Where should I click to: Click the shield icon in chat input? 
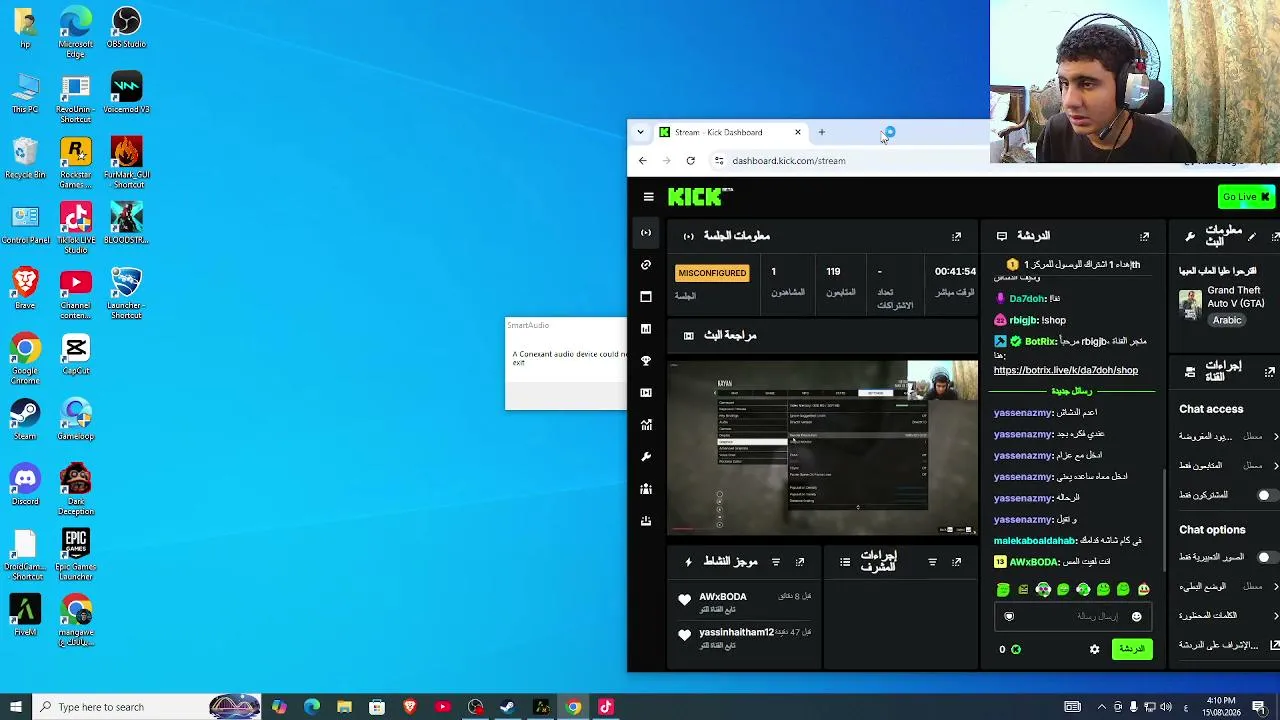point(1009,616)
